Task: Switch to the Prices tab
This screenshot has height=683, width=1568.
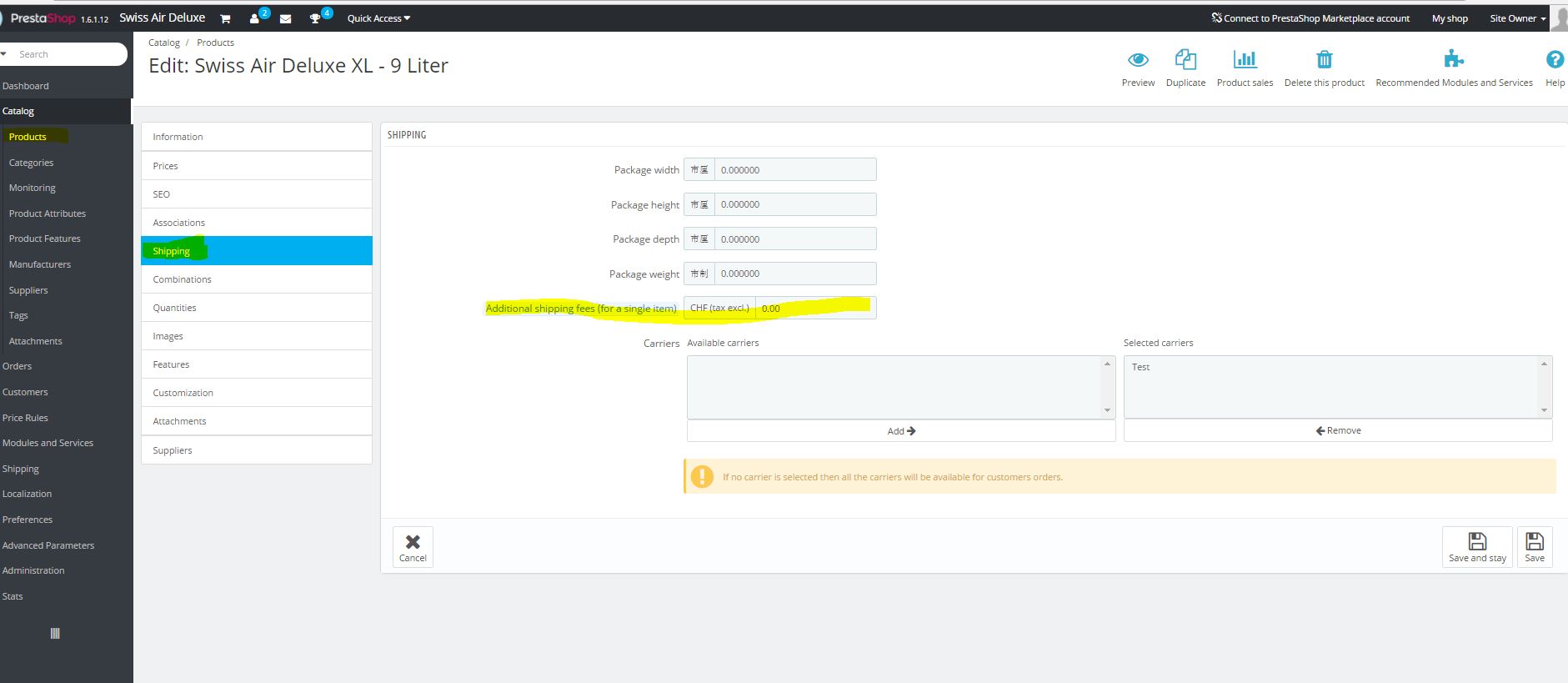Action: [257, 166]
